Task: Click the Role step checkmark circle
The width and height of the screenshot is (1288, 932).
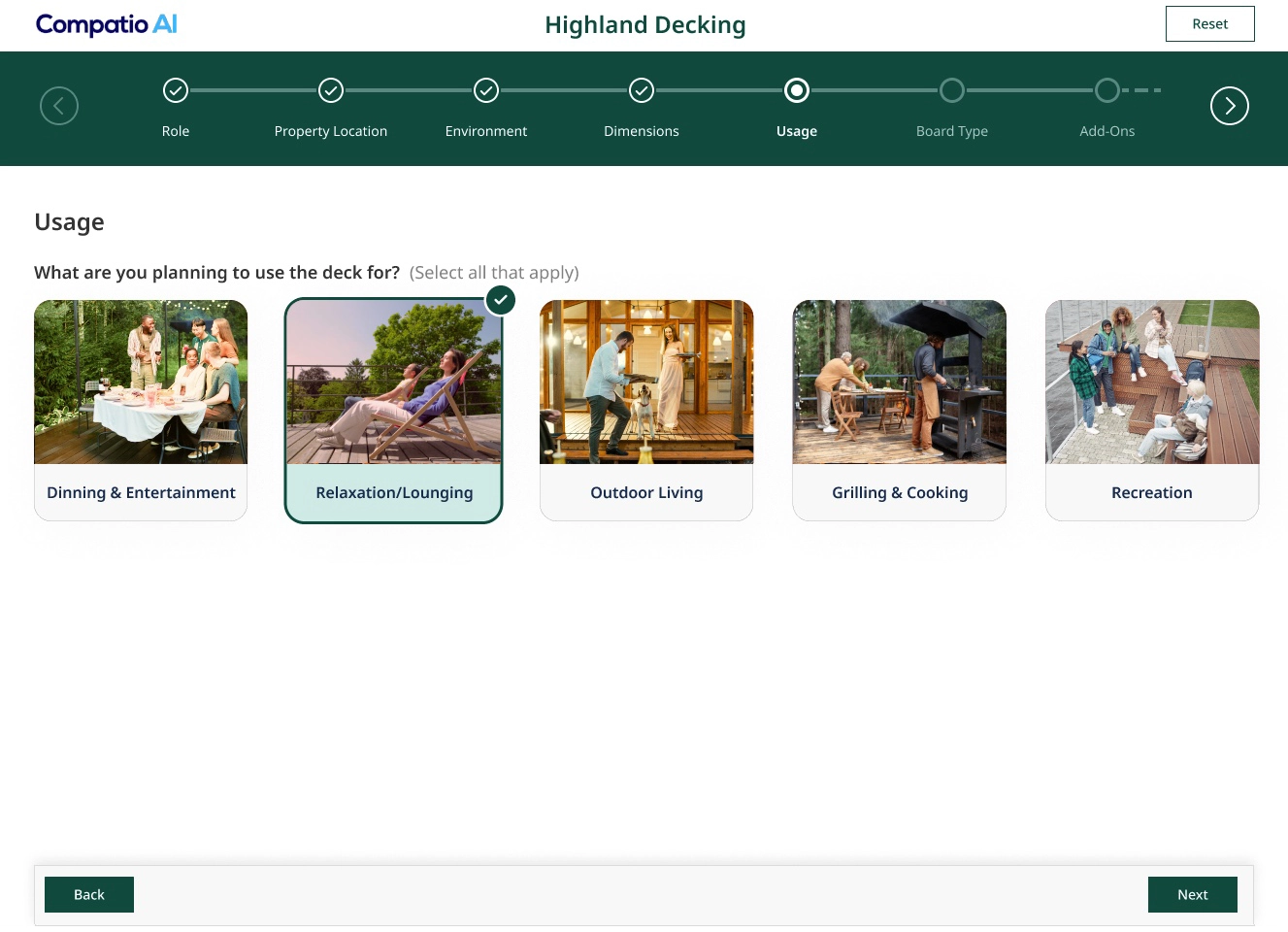Action: [x=176, y=90]
